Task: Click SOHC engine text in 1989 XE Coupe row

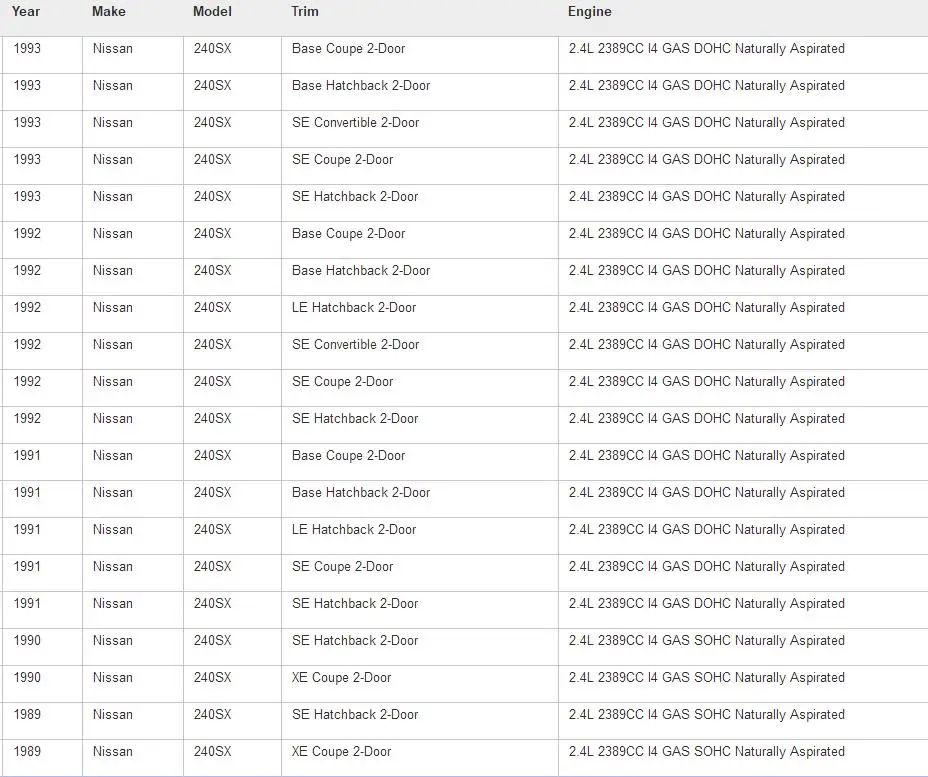Action: pos(707,752)
